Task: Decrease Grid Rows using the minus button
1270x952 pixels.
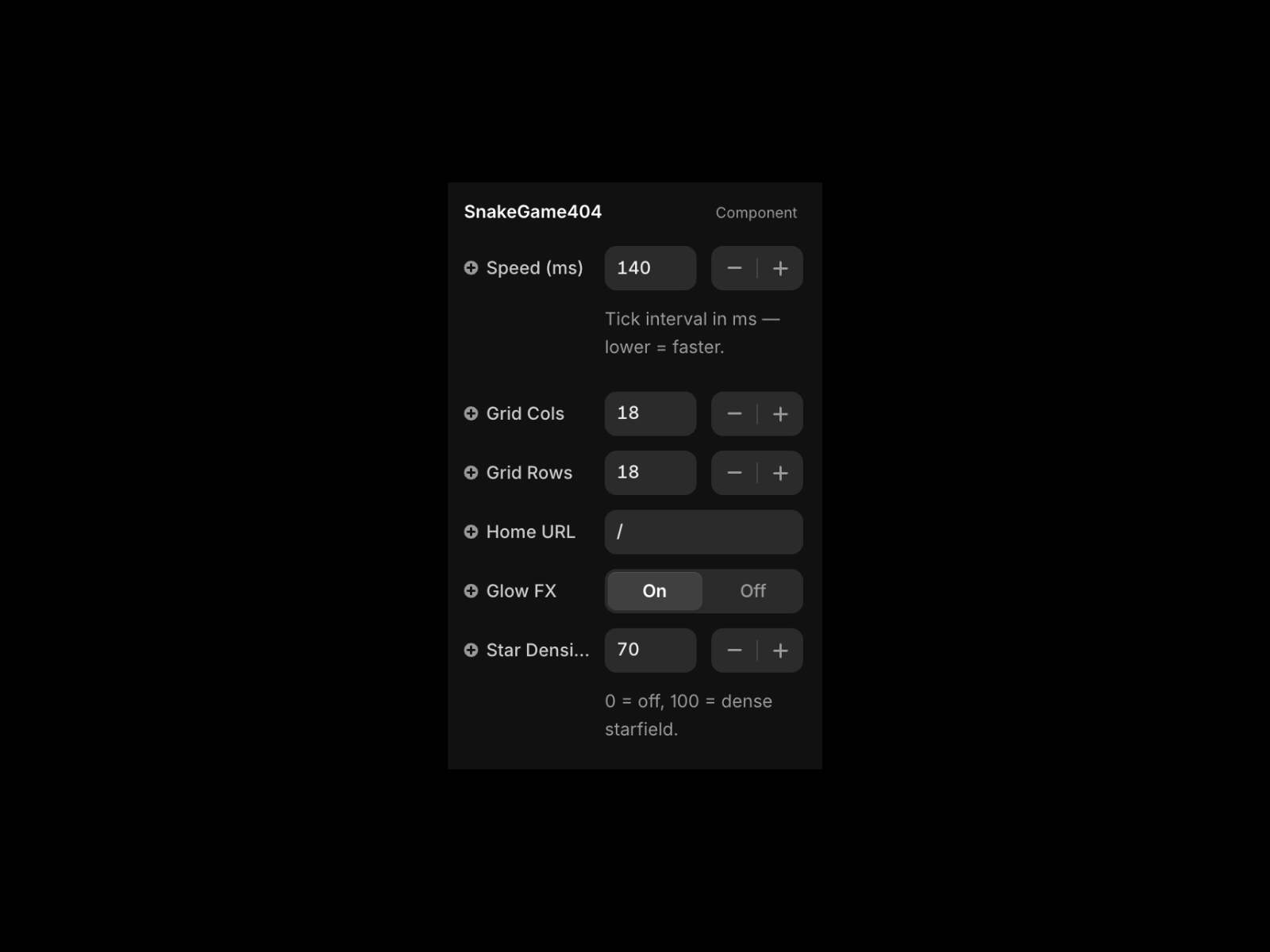Action: click(x=734, y=473)
